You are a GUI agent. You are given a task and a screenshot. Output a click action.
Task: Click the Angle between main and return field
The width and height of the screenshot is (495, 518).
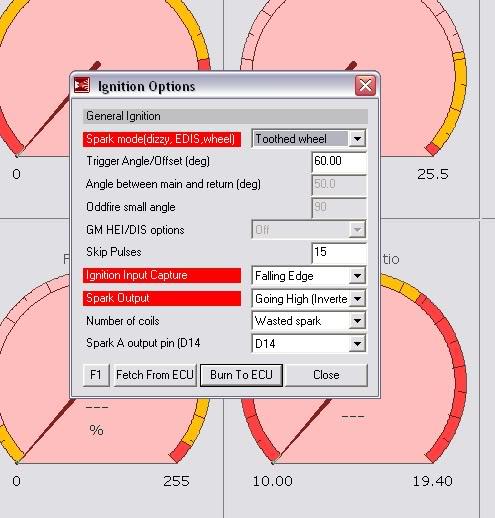tap(339, 184)
